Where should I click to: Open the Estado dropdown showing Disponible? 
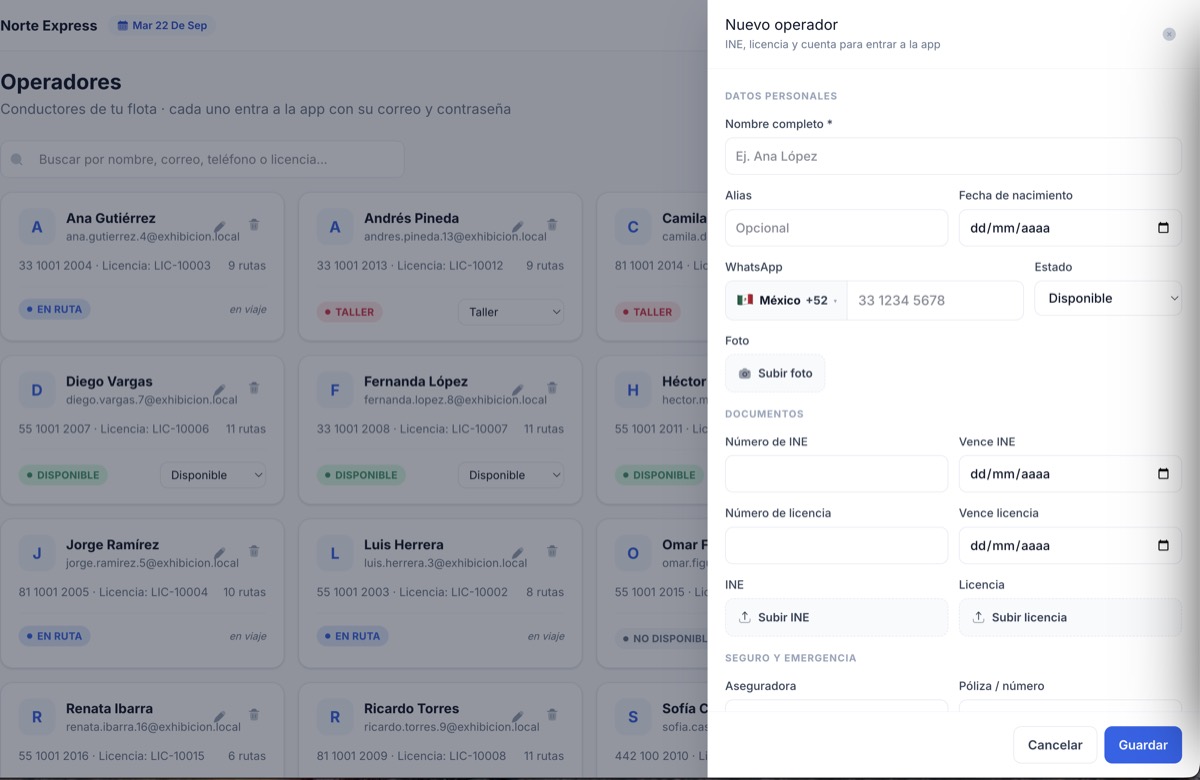1108,298
